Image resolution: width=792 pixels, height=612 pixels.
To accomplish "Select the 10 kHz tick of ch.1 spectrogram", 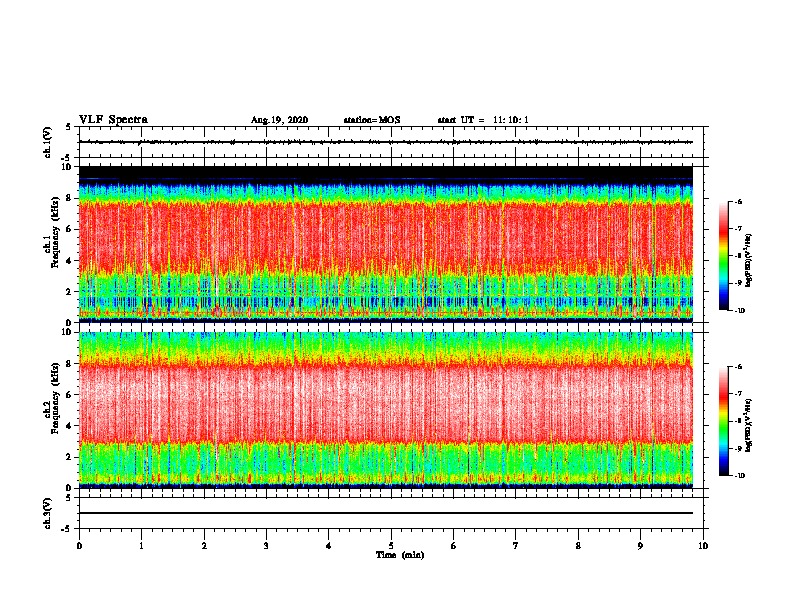I will point(67,167).
